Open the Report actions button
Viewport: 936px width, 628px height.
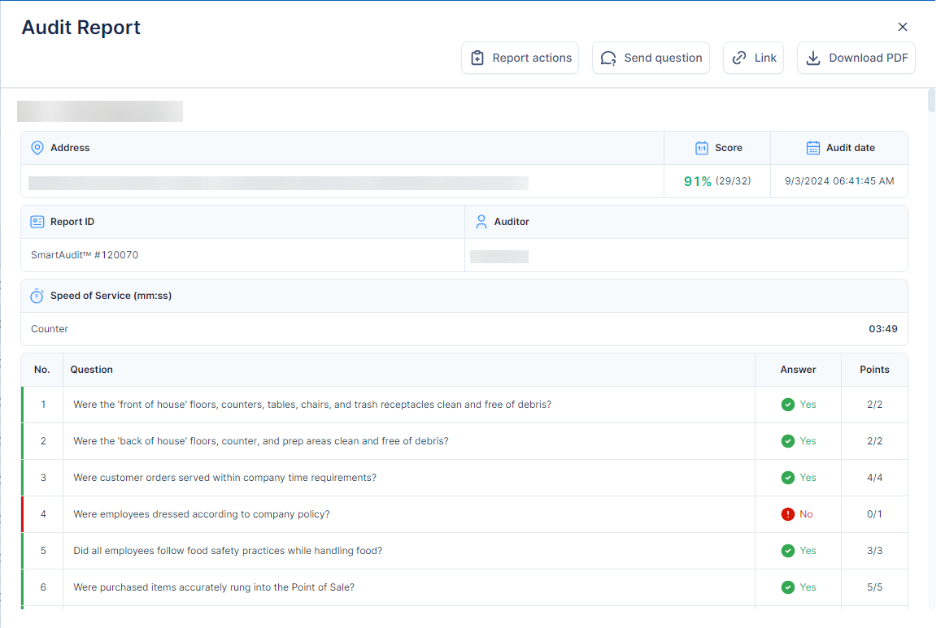click(520, 58)
